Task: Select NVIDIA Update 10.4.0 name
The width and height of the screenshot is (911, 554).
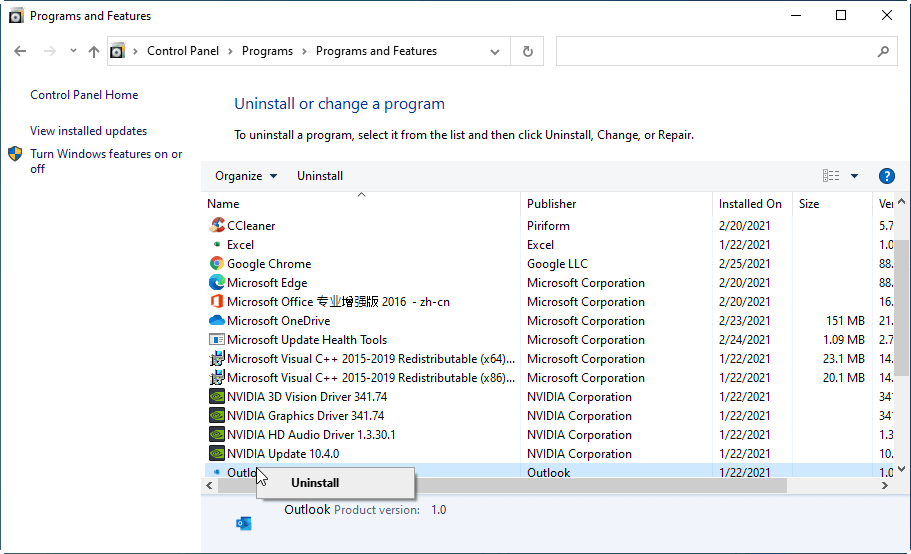Action: coord(283,454)
